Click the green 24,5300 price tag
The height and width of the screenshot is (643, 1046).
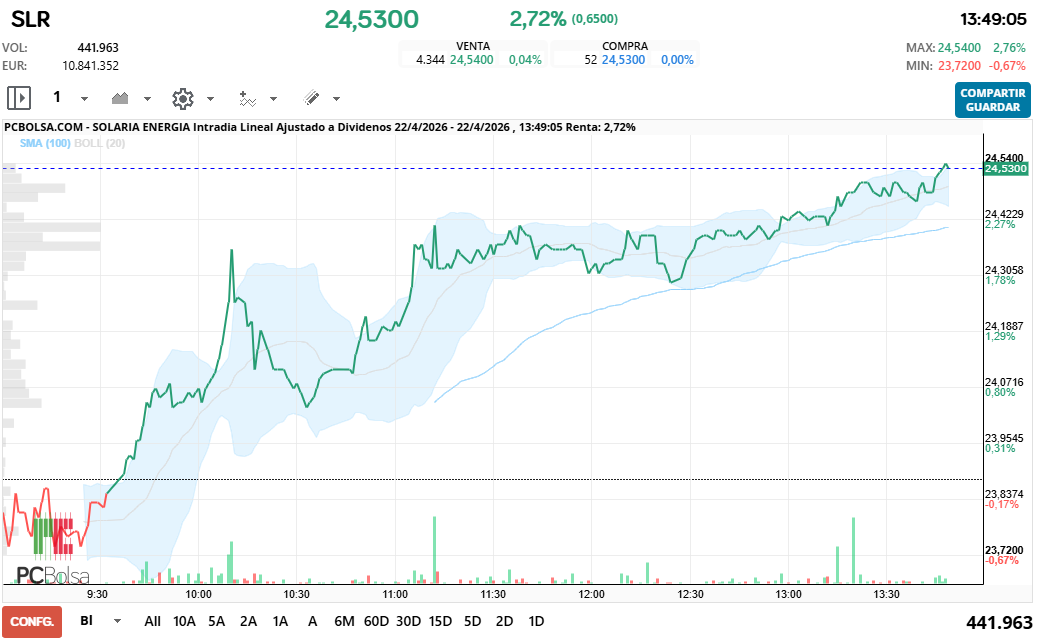tap(1006, 169)
